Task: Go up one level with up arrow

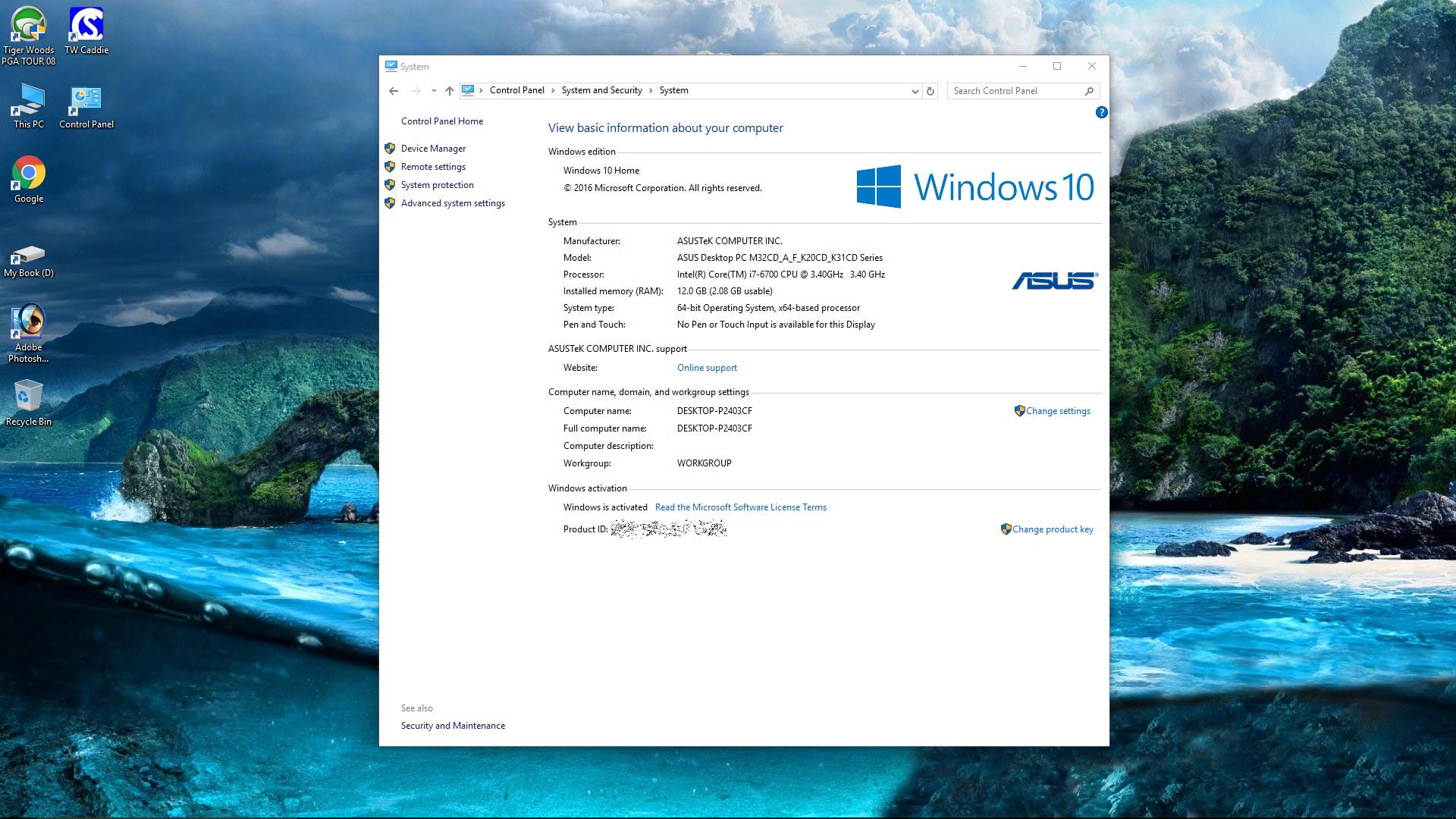Action: click(x=450, y=91)
